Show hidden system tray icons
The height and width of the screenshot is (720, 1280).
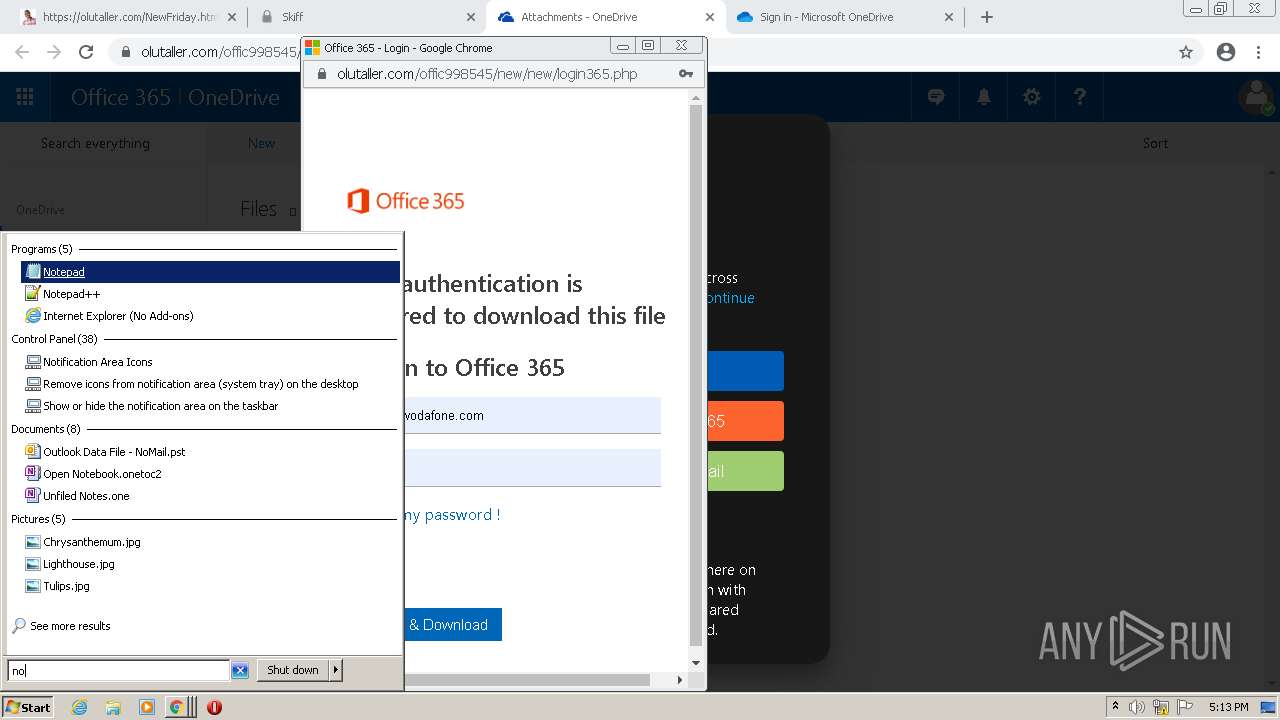click(x=1116, y=707)
